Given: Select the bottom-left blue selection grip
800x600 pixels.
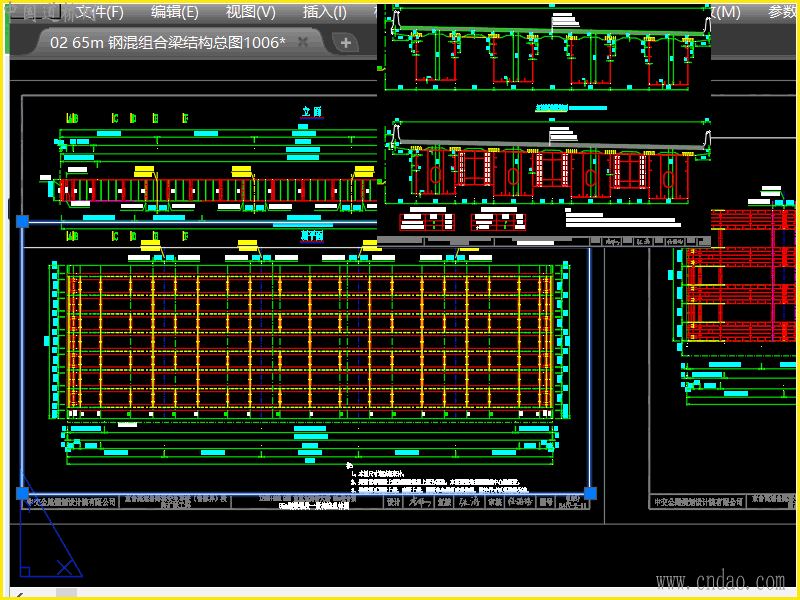Looking at the screenshot, I should pyautogui.click(x=22, y=493).
